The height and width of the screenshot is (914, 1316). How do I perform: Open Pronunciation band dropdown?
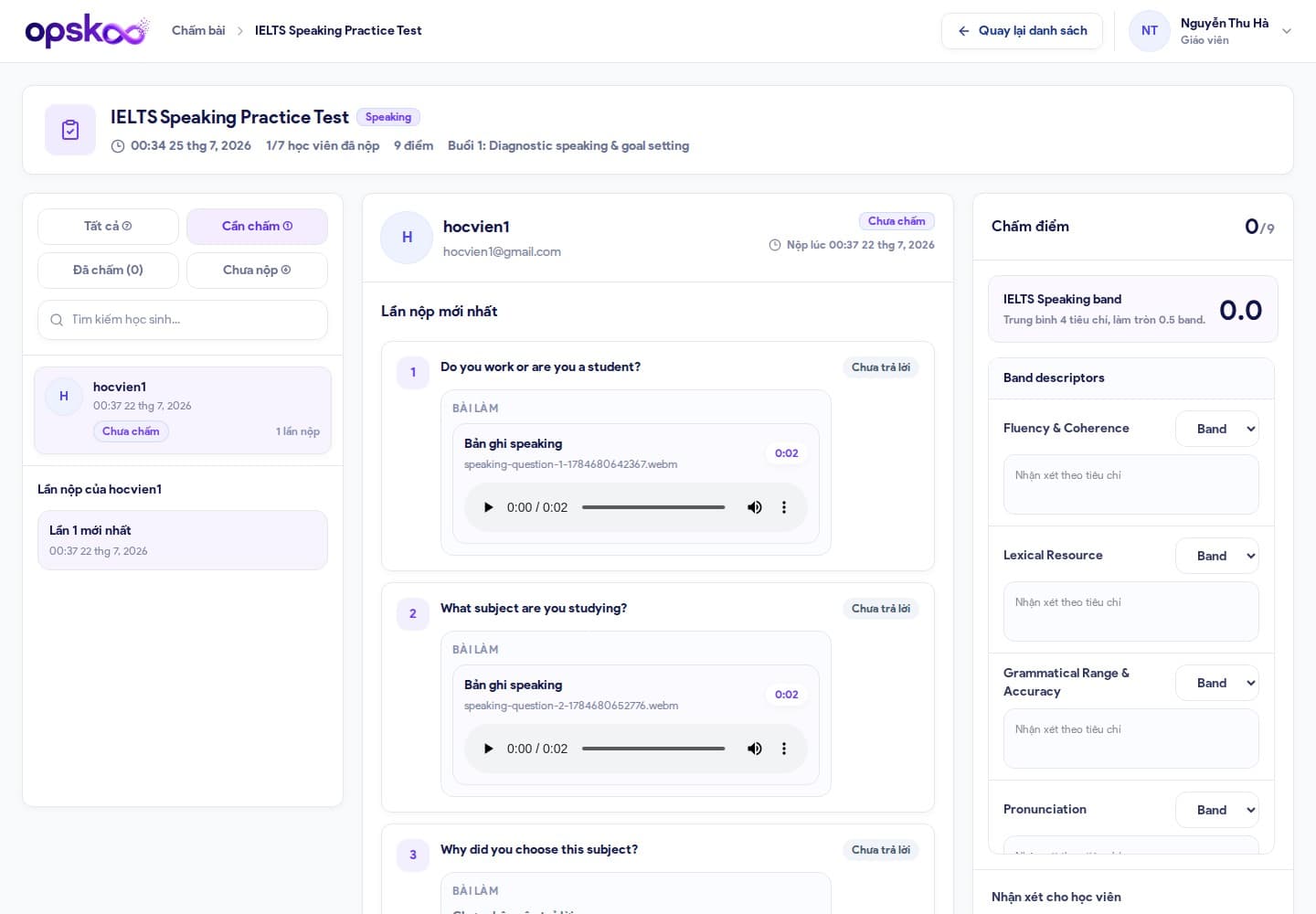coord(1217,810)
